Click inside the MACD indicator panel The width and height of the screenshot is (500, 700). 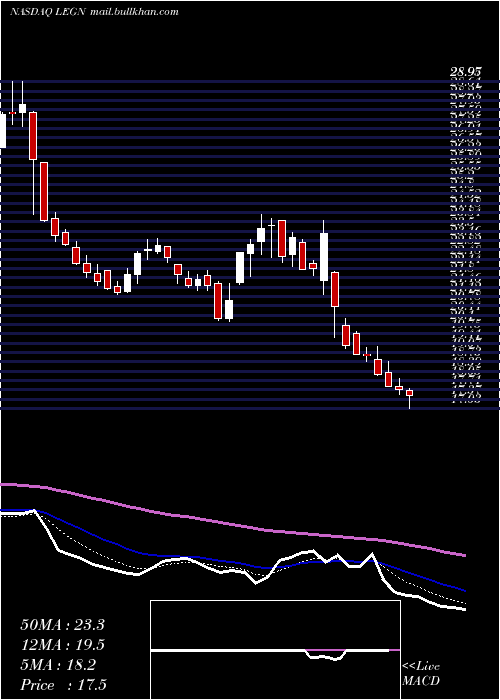(x=275, y=650)
